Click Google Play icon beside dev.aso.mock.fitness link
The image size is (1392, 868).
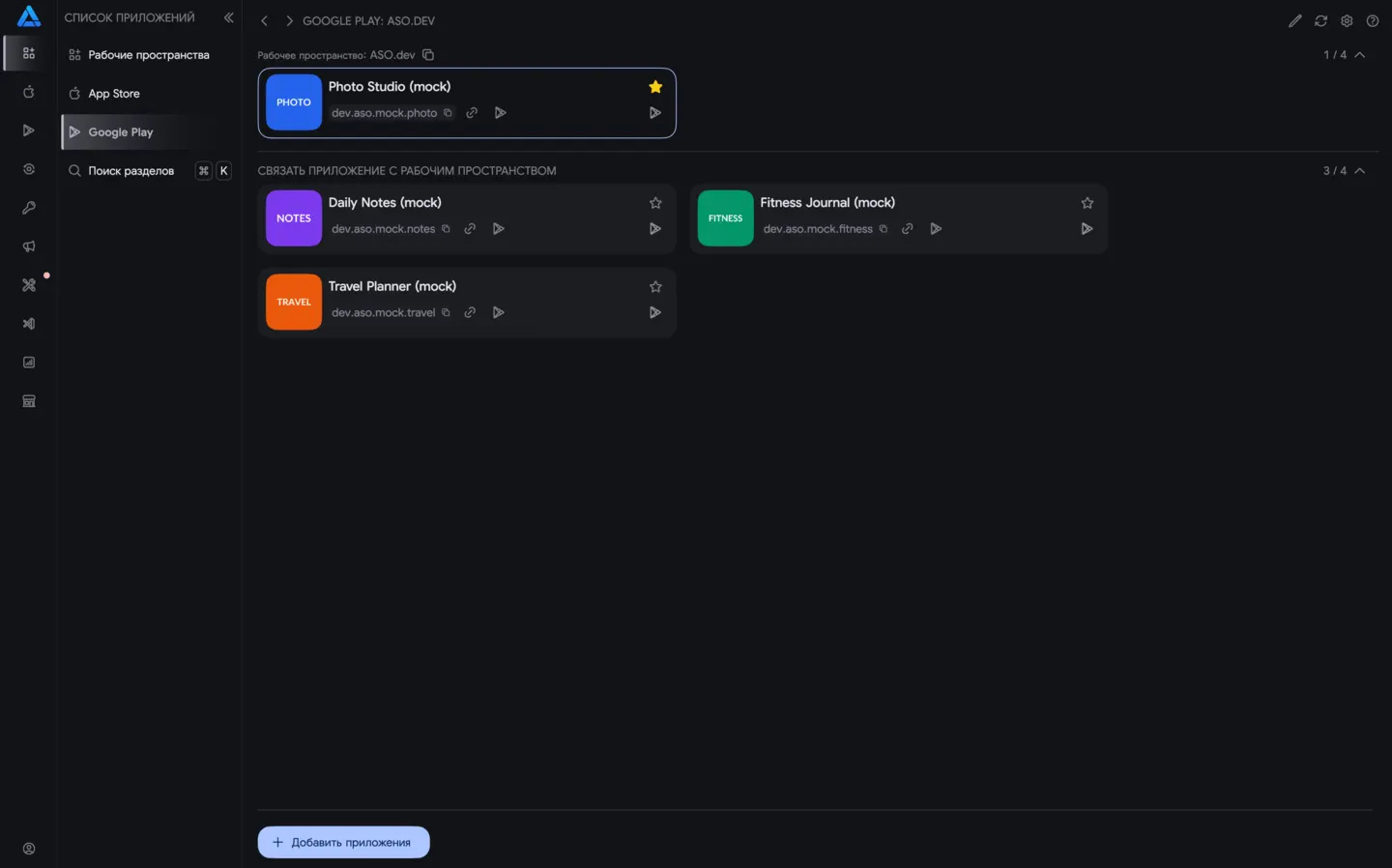[935, 229]
